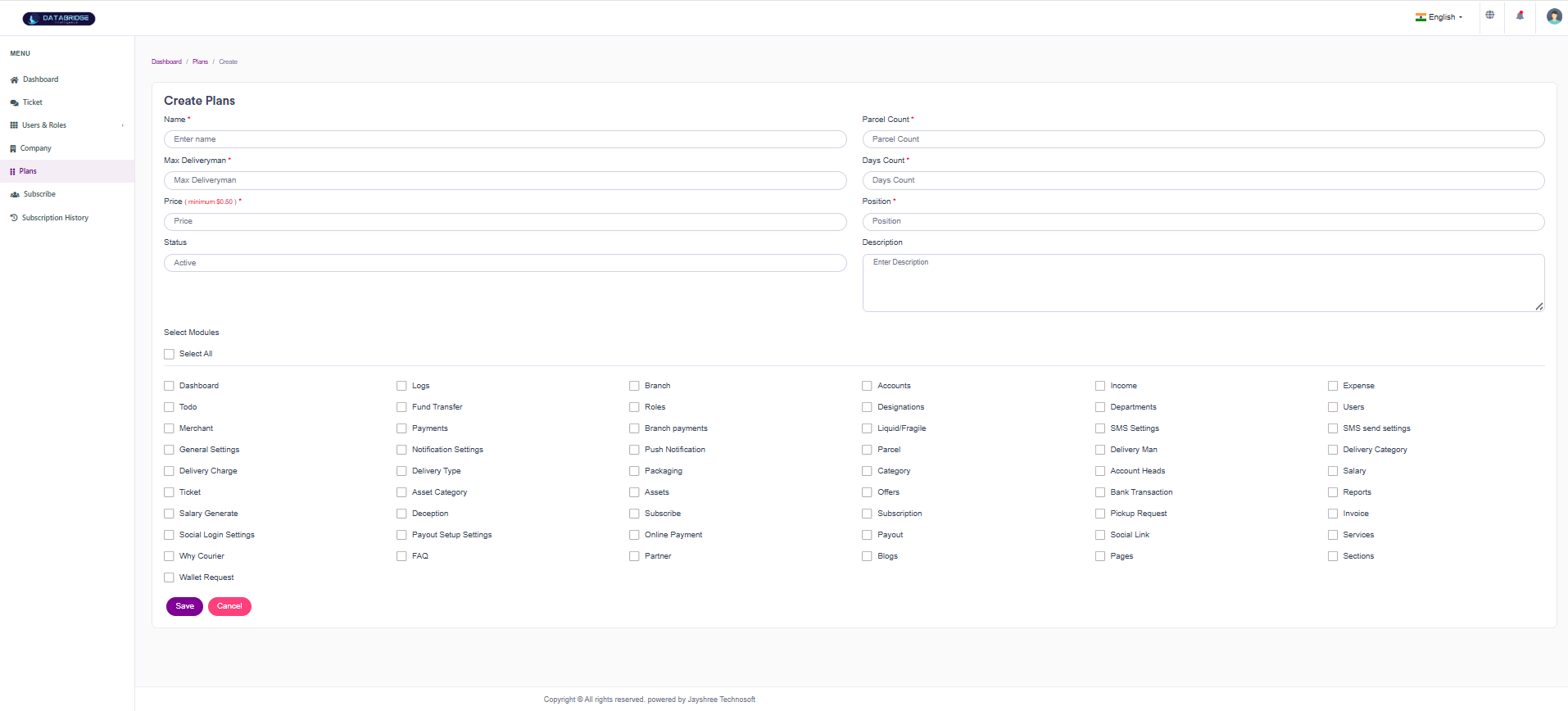Screen dimensions: 1568x711
Task: Click the Company building icon
Action: tap(13, 149)
